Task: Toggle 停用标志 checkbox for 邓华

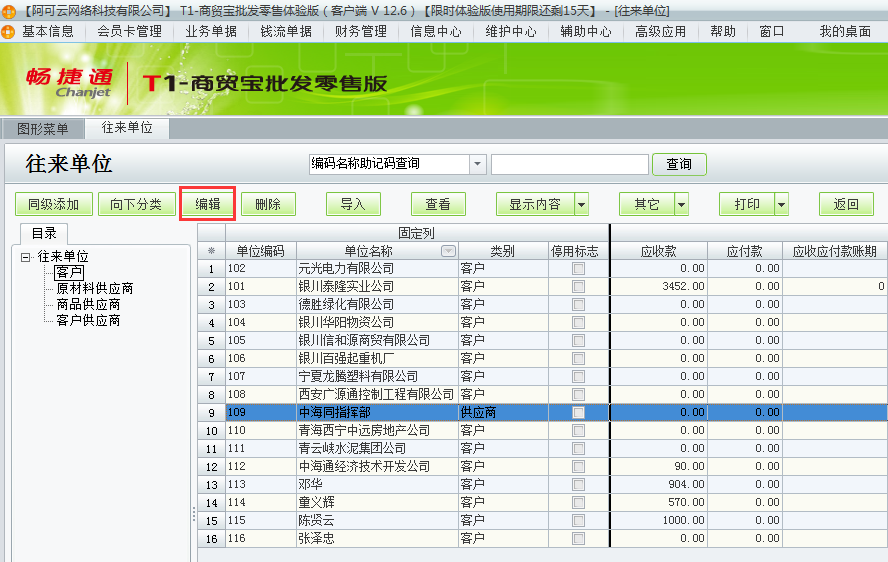Action: 578,485
